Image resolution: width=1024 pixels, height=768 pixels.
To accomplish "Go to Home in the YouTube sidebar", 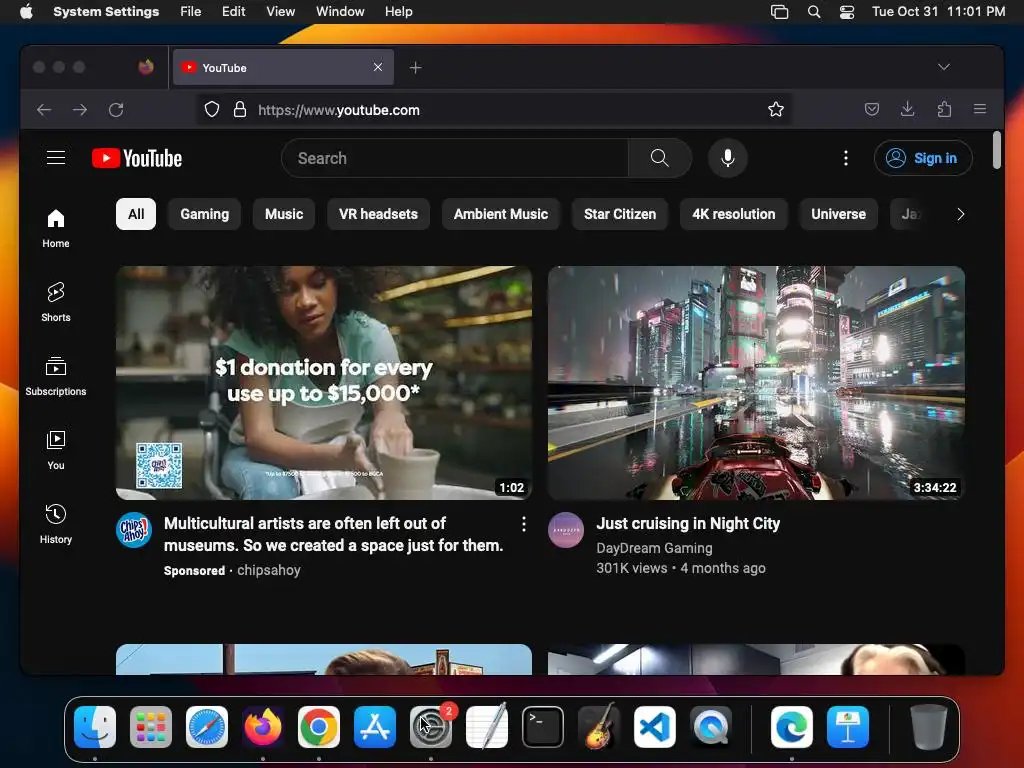I will pyautogui.click(x=56, y=229).
